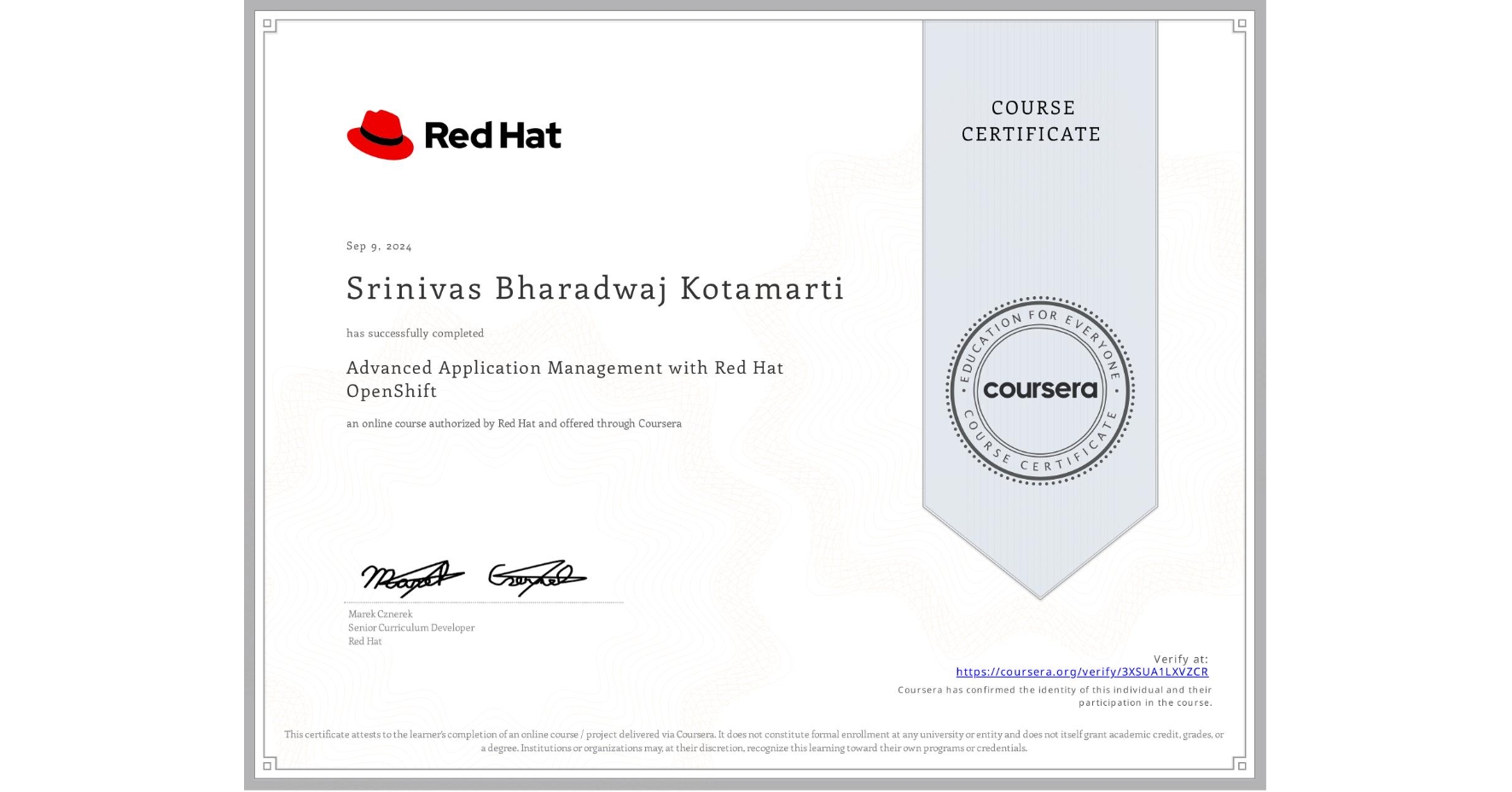Click 'Senior Curriculum Developer' title
This screenshot has width=1512, height=792.
tap(411, 627)
